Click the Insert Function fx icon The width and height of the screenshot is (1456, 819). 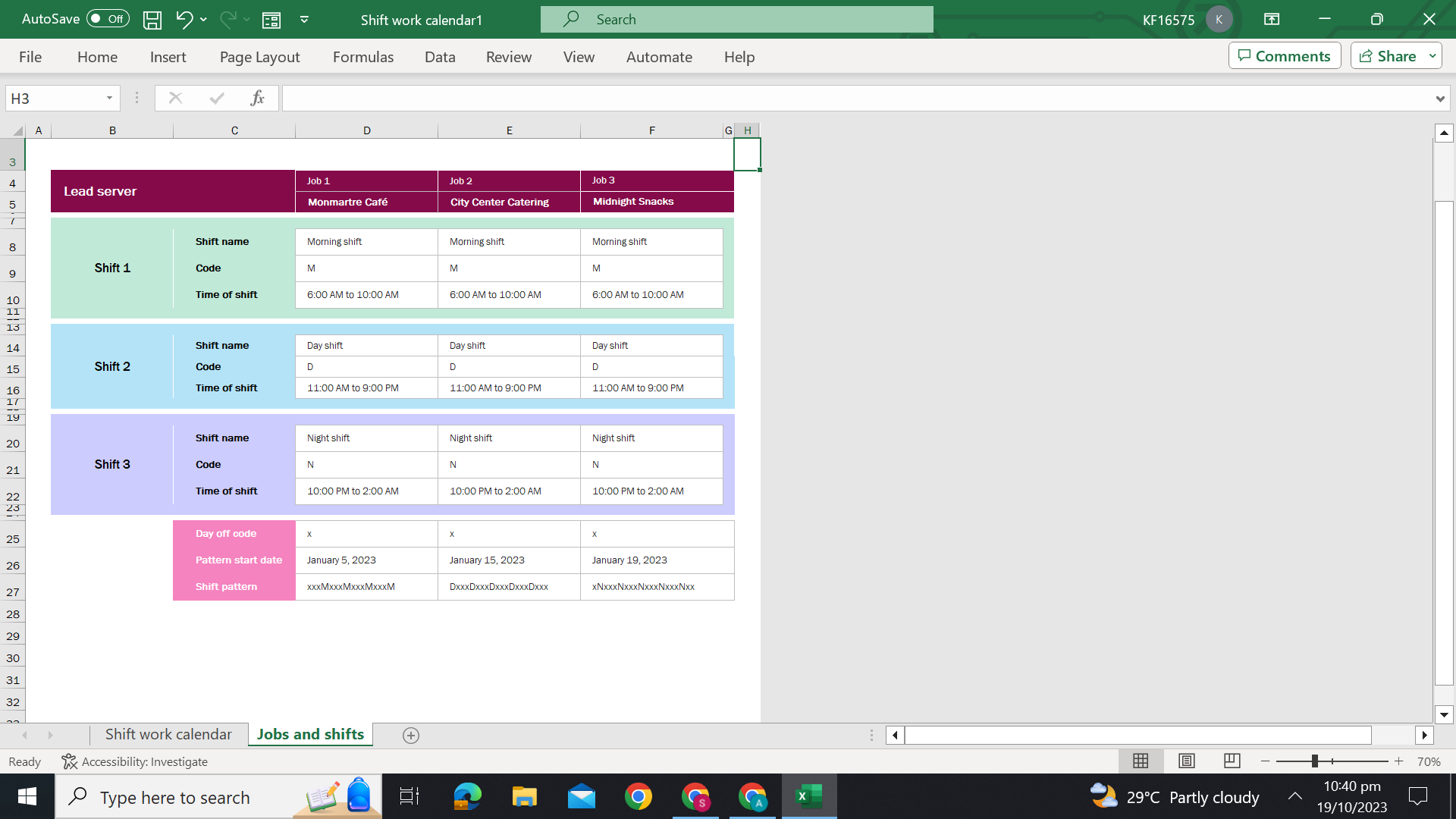[x=257, y=98]
